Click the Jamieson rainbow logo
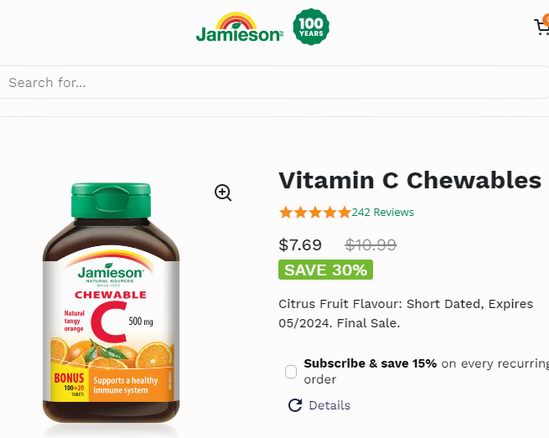The width and height of the screenshot is (549, 438). coord(239,27)
